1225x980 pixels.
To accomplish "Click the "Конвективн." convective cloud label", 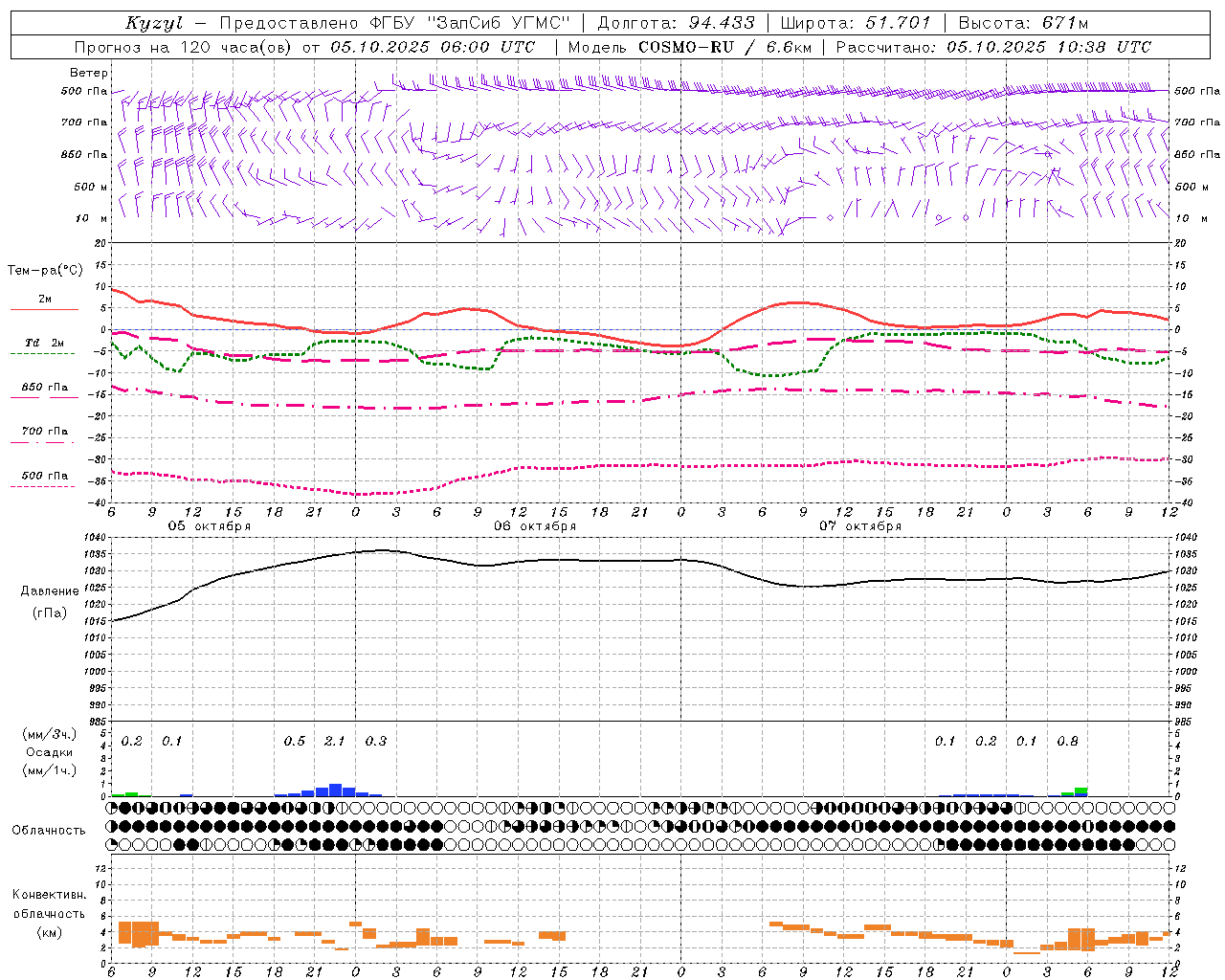I will [x=50, y=895].
